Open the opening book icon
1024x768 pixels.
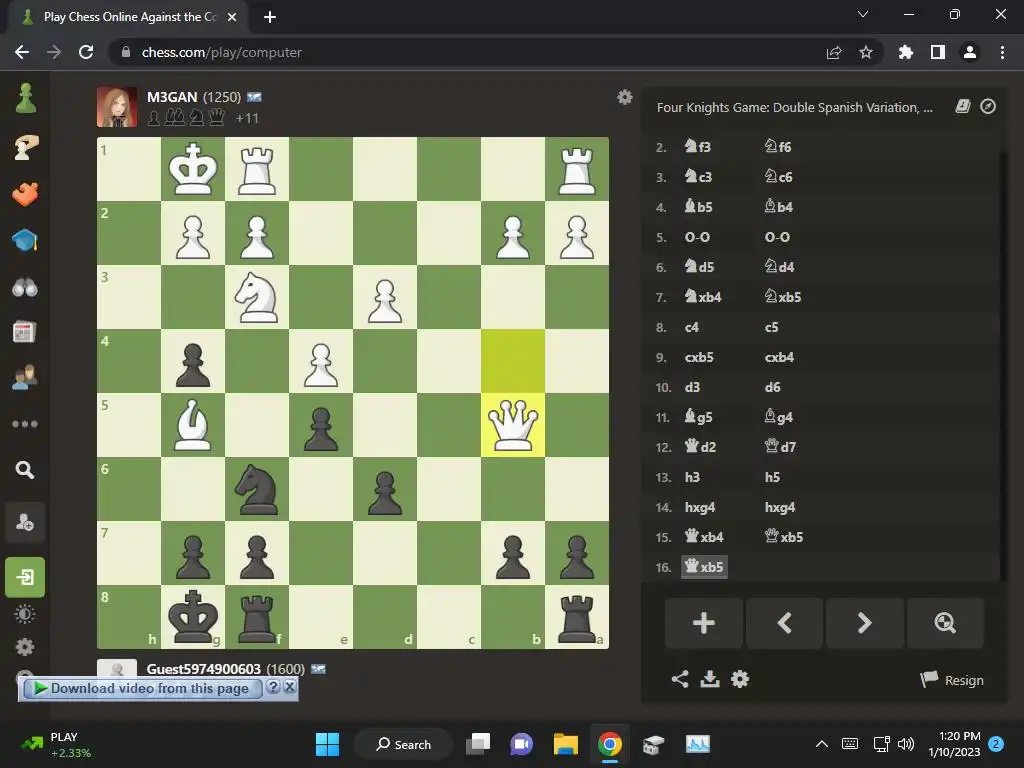coord(963,106)
